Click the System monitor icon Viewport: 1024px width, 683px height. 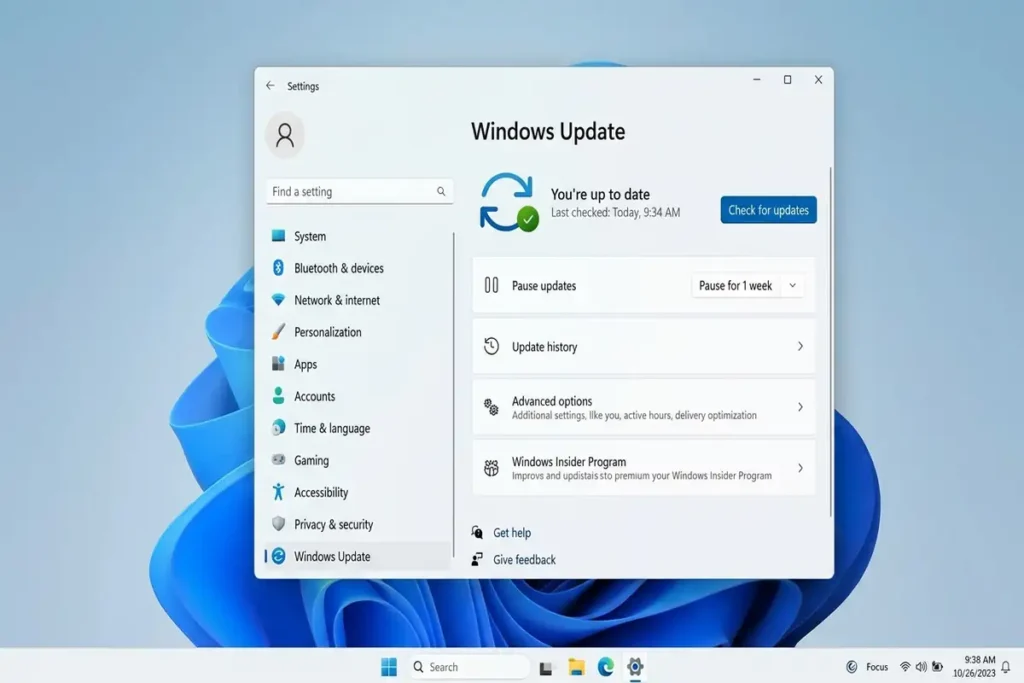(278, 236)
